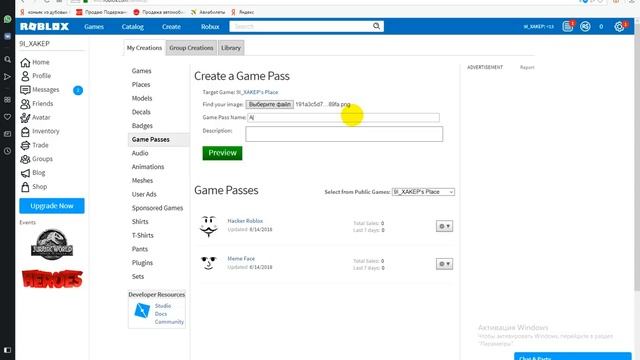The image size is (640, 360).
Task: Click the Game Pass Name input field
Action: (x=343, y=118)
